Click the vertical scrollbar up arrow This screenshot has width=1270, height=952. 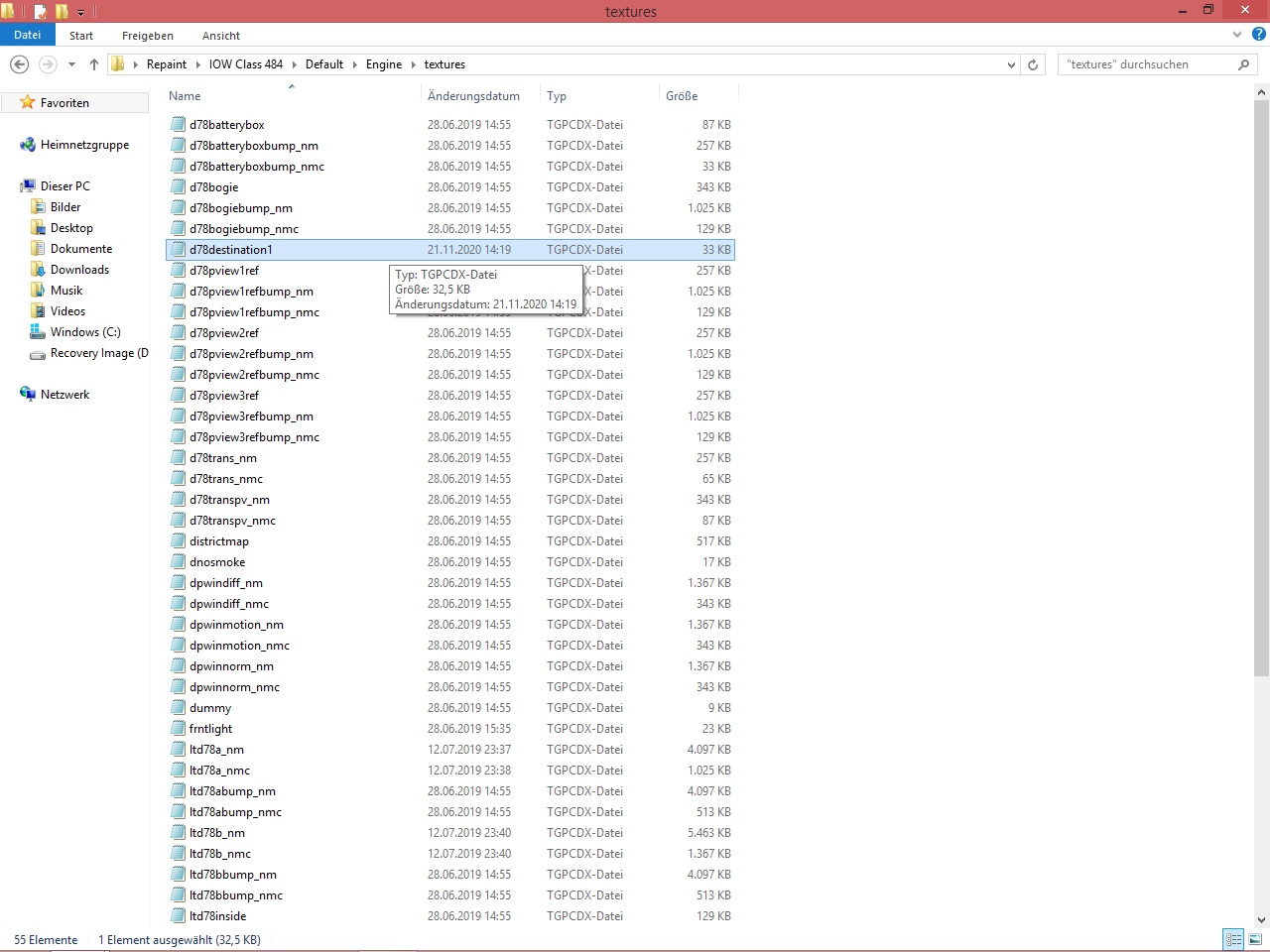pyautogui.click(x=1261, y=93)
